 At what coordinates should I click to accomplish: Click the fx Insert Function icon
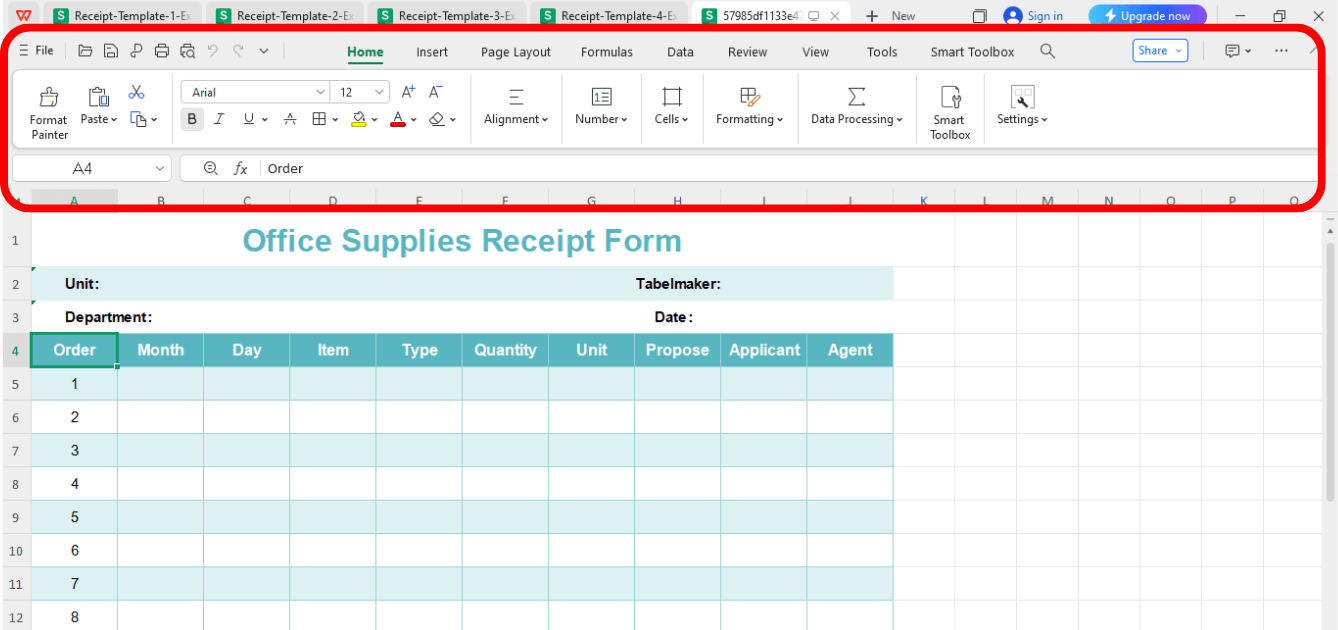[x=240, y=168]
